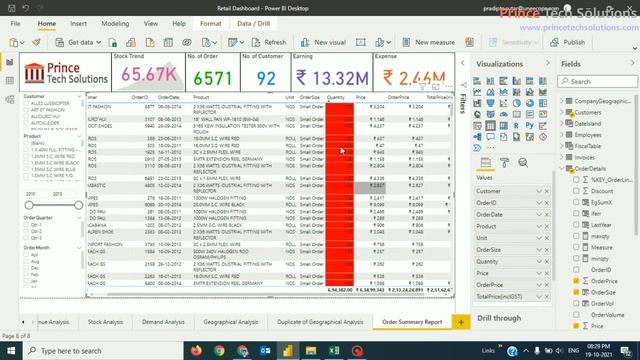Open the File menu

(16, 24)
